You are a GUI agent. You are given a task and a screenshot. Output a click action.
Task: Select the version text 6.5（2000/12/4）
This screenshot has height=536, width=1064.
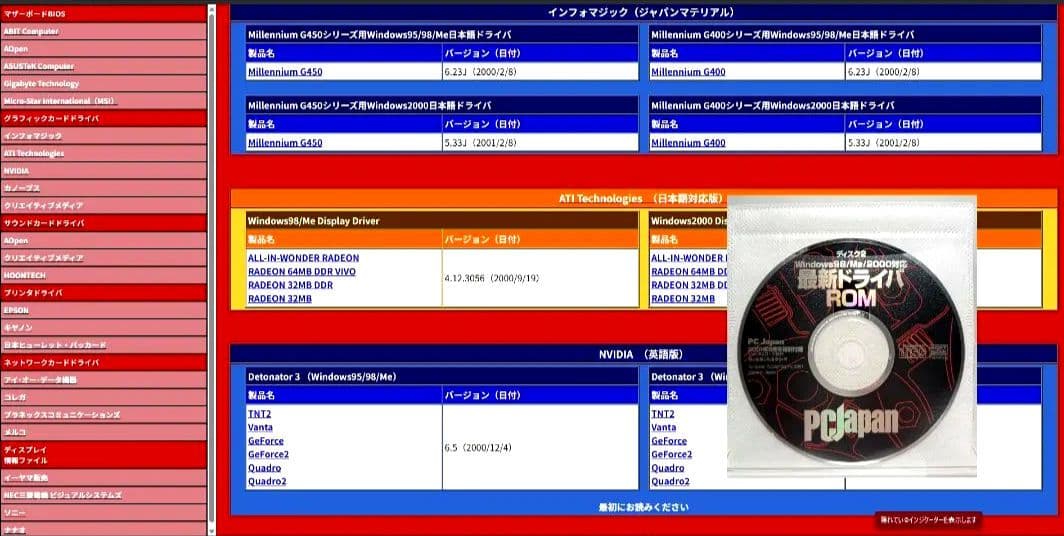tap(478, 448)
